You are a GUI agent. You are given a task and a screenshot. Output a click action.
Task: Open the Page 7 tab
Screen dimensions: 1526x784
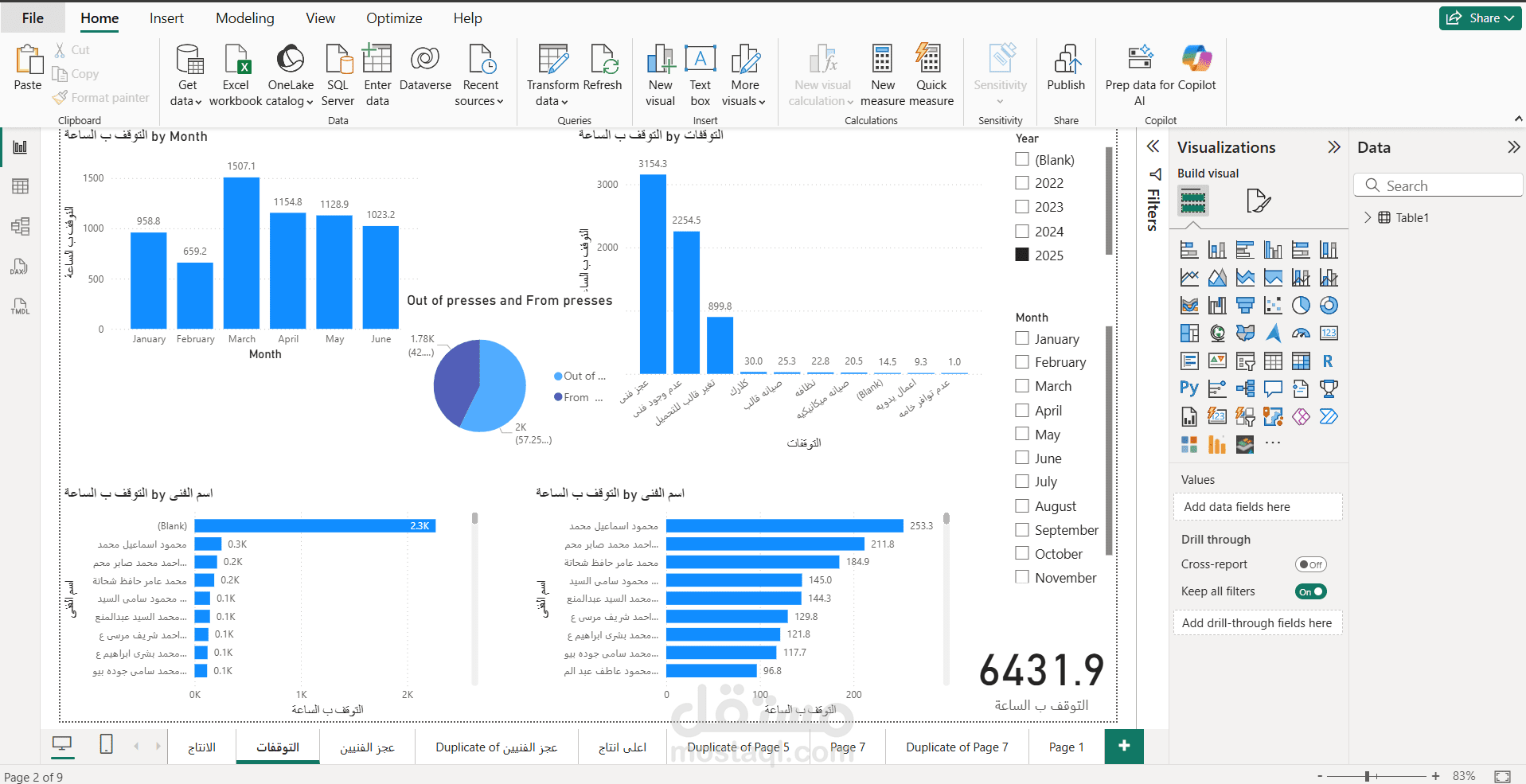point(847,747)
